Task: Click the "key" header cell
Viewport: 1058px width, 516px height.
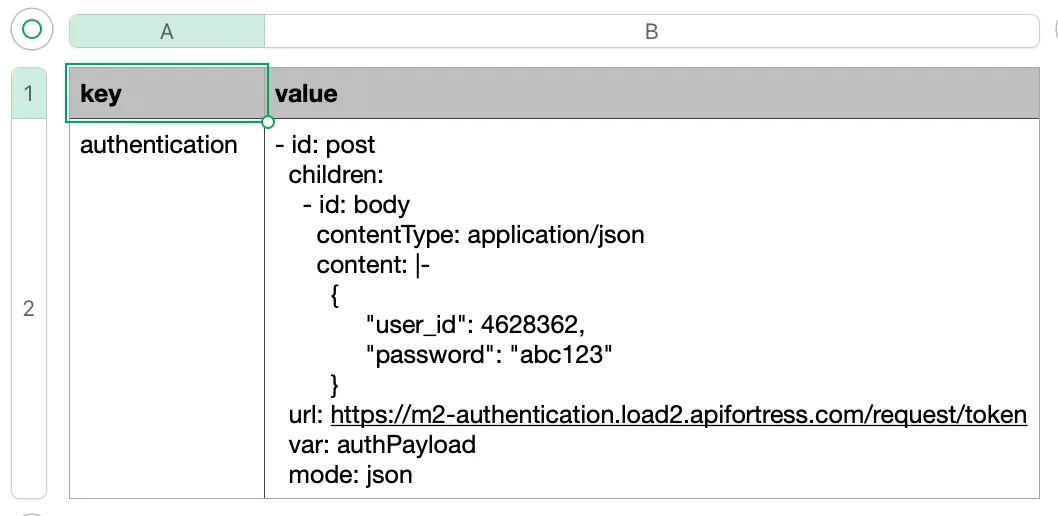Action: click(167, 94)
